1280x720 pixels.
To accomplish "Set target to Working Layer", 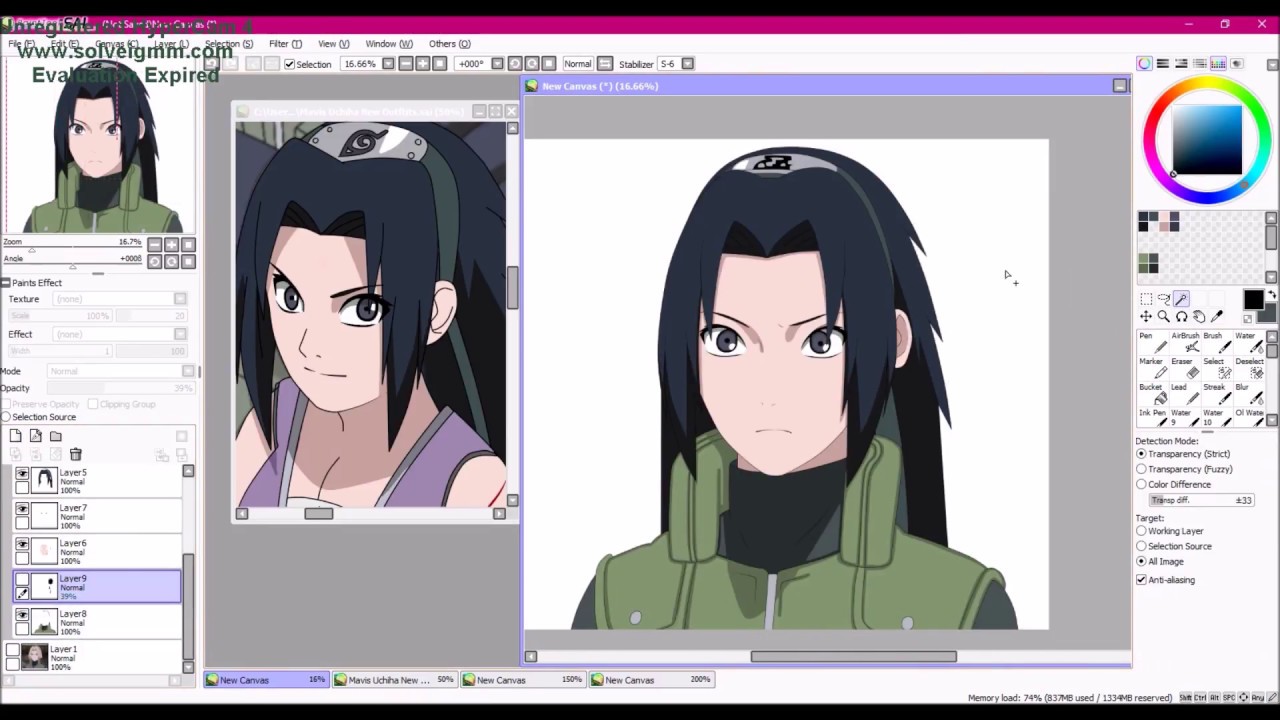I will pyautogui.click(x=1141, y=531).
